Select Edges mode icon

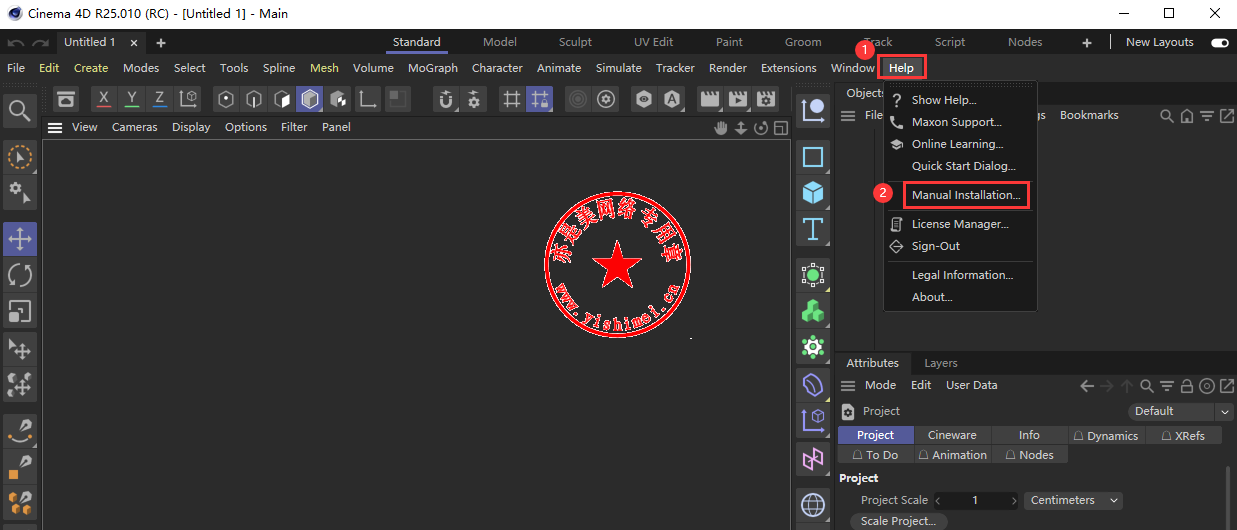(x=254, y=99)
